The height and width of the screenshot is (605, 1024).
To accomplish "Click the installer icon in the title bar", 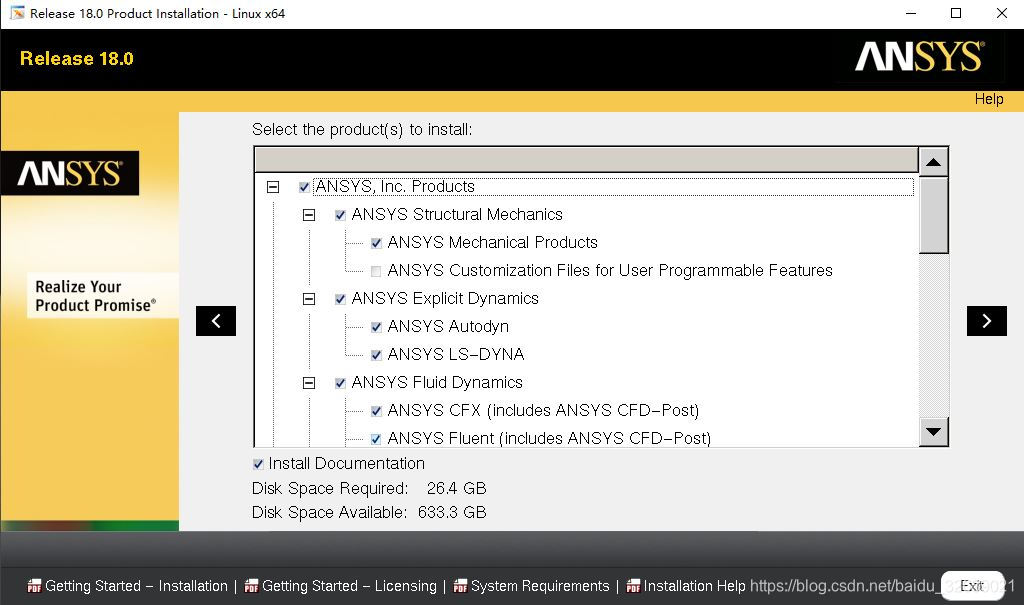I will pos(17,13).
